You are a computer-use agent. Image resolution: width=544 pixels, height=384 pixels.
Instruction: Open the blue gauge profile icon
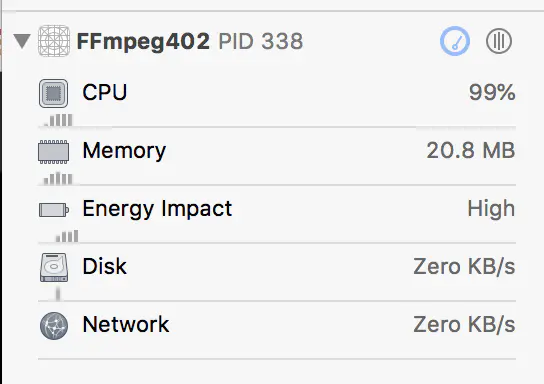[x=455, y=41]
